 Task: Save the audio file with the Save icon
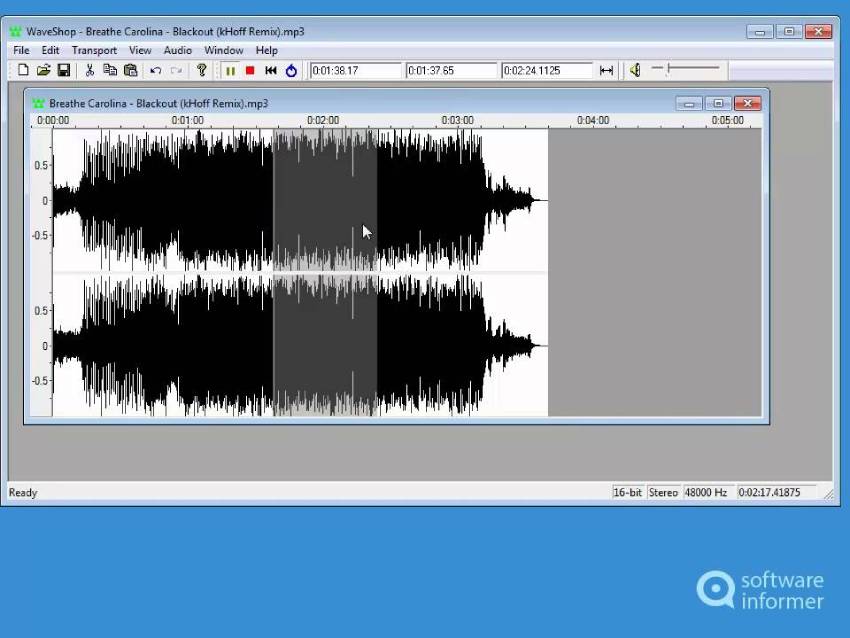point(65,70)
